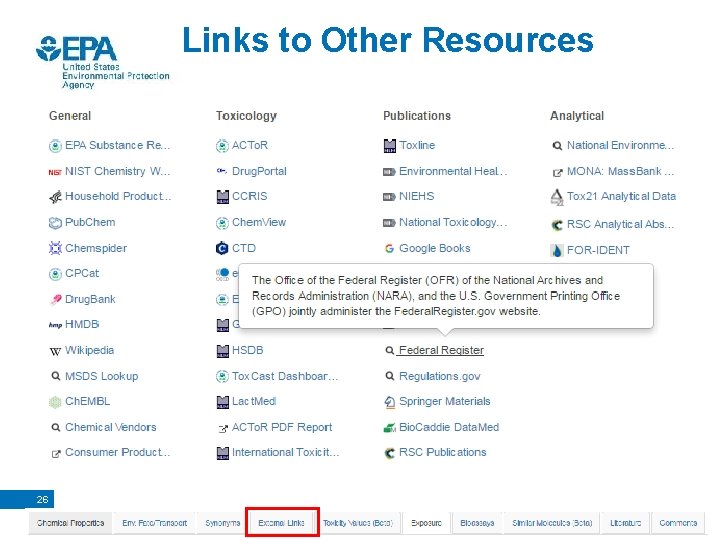Follow the Environmental Health link
Image resolution: width=720 pixels, height=540 pixels.
pyautogui.click(x=453, y=171)
